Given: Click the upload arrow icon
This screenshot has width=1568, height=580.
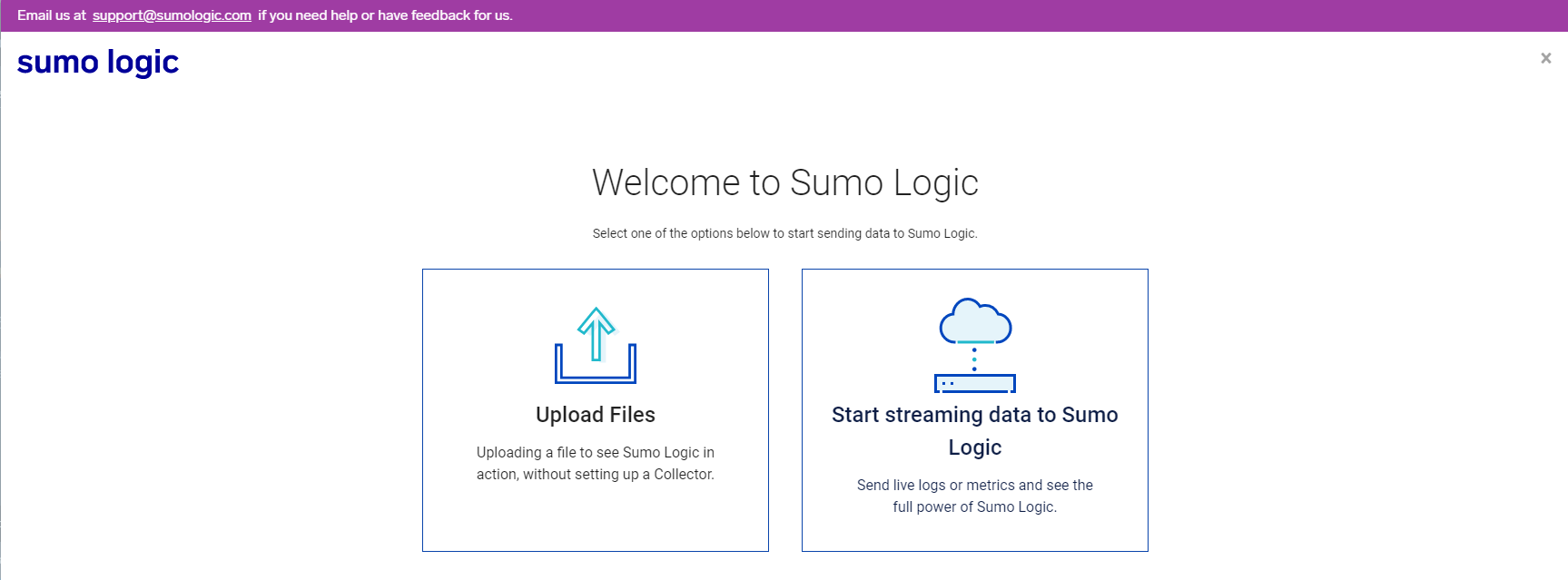Looking at the screenshot, I should 596,345.
